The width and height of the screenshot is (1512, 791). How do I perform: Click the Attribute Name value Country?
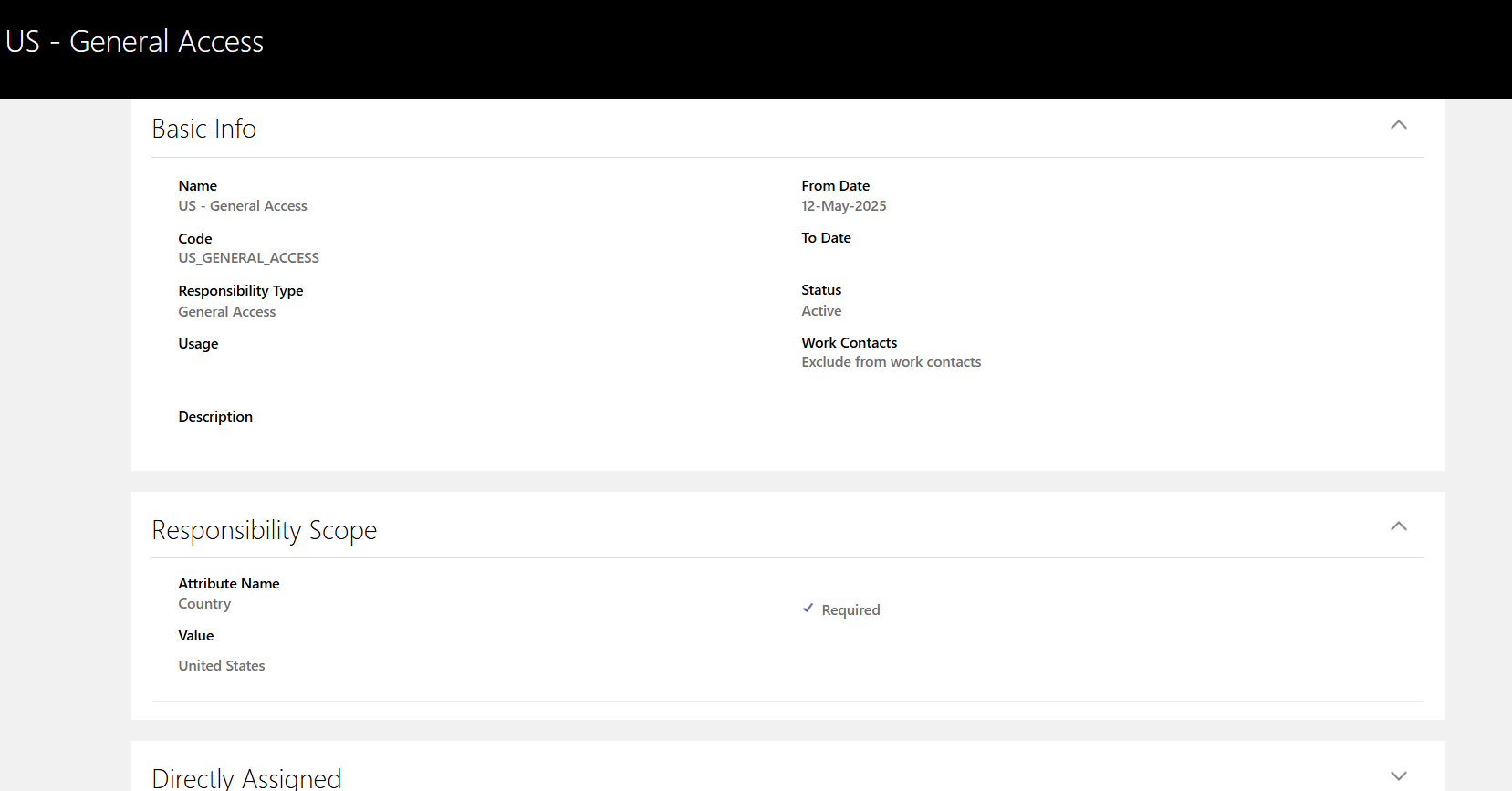[x=204, y=604]
